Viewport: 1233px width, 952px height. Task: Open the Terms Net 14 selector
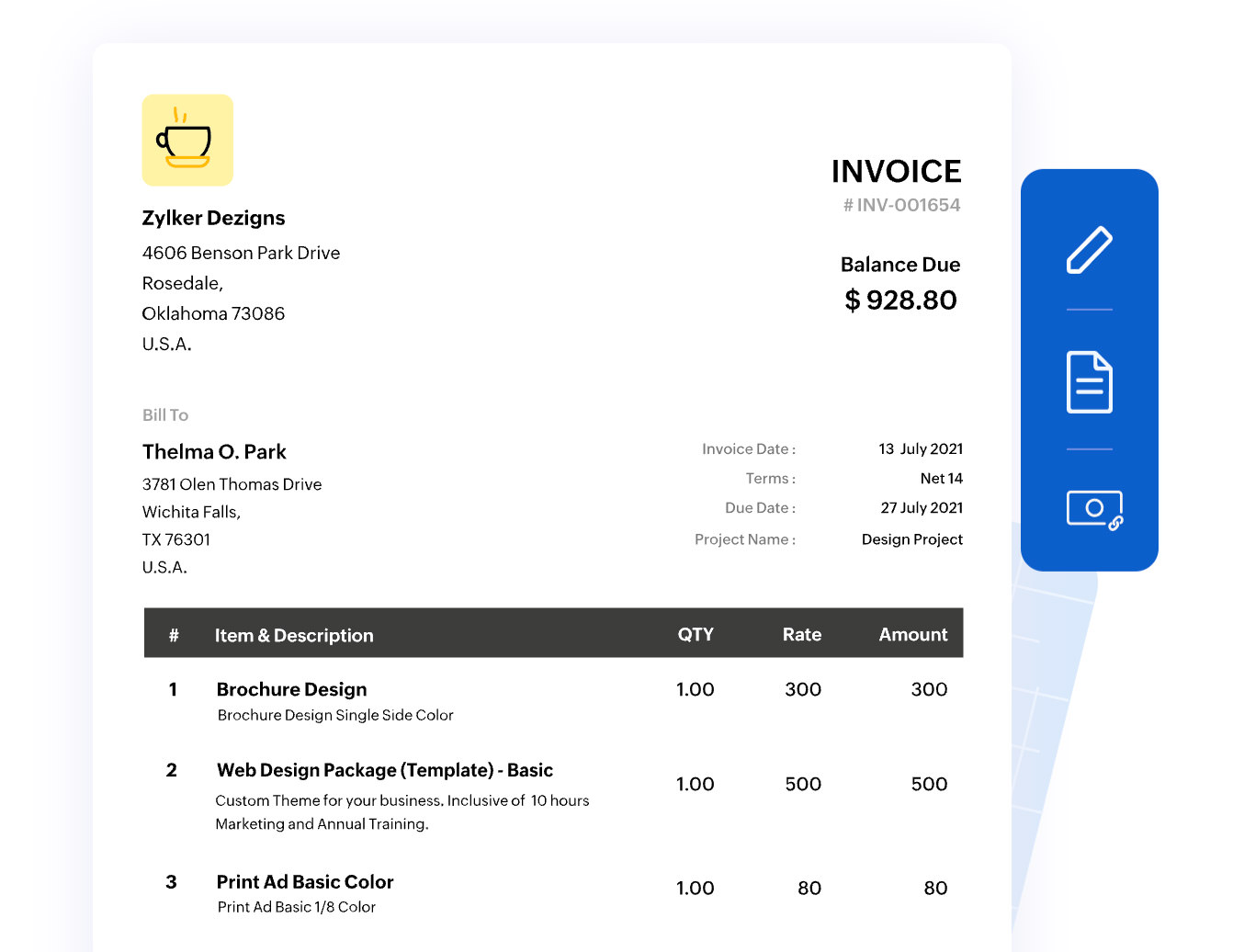(x=941, y=478)
